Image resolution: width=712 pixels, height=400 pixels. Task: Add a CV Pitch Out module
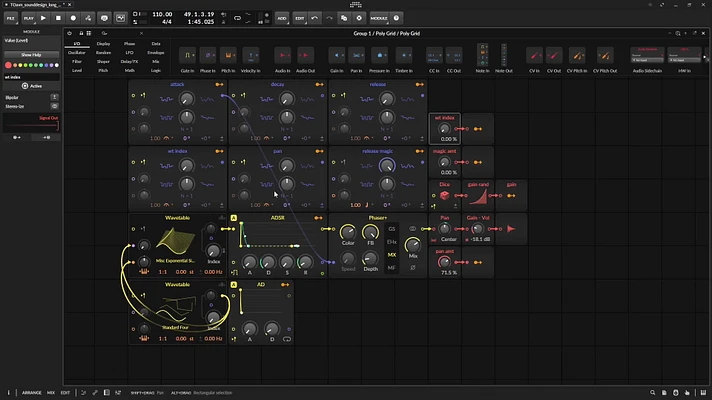605,56
